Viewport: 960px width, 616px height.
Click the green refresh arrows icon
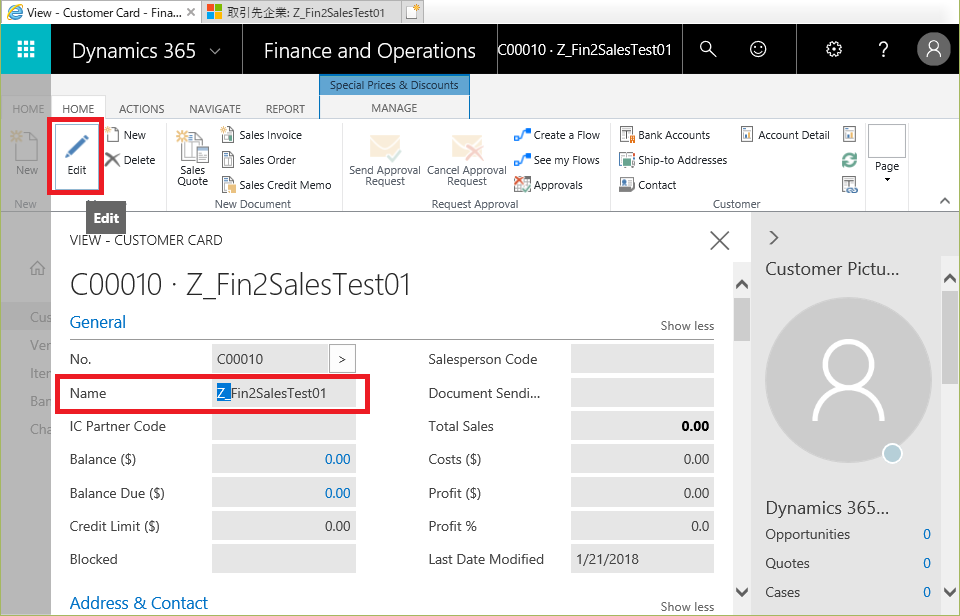point(849,160)
